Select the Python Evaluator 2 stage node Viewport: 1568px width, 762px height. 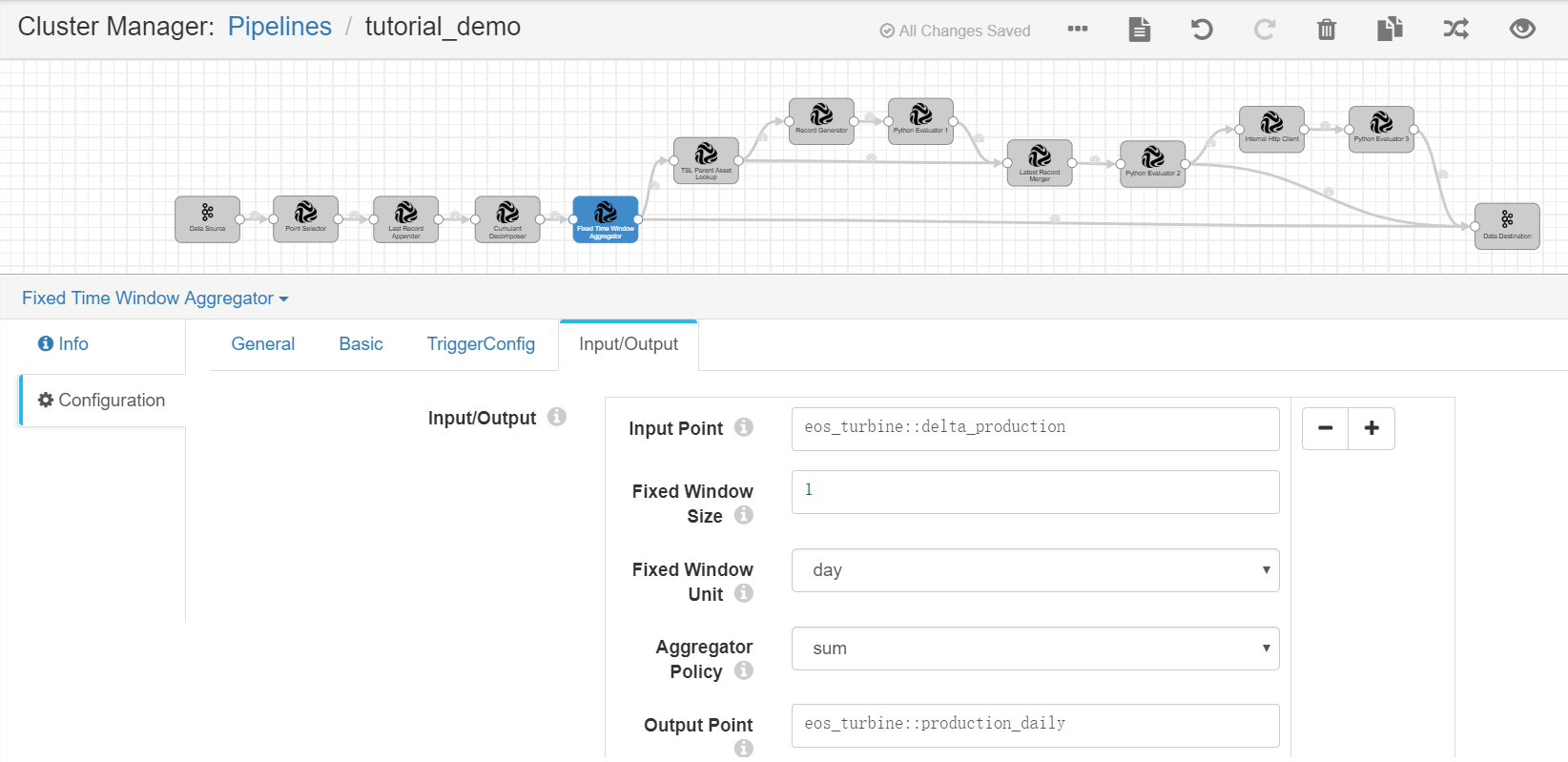(x=1152, y=163)
